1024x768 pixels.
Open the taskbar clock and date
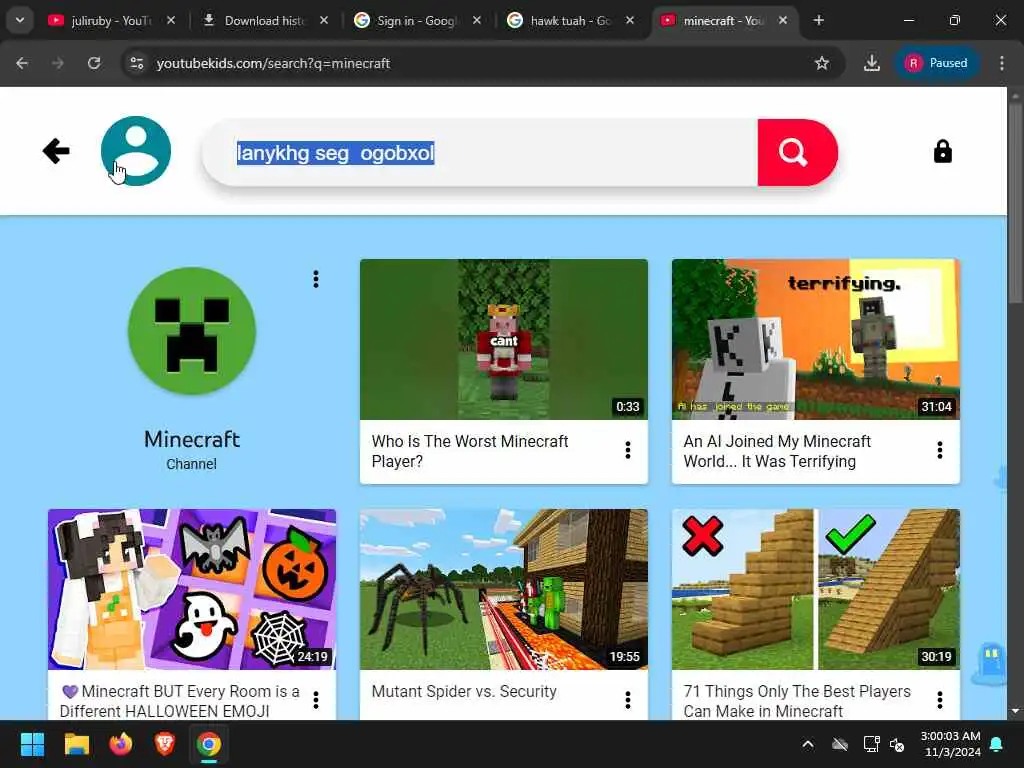950,744
